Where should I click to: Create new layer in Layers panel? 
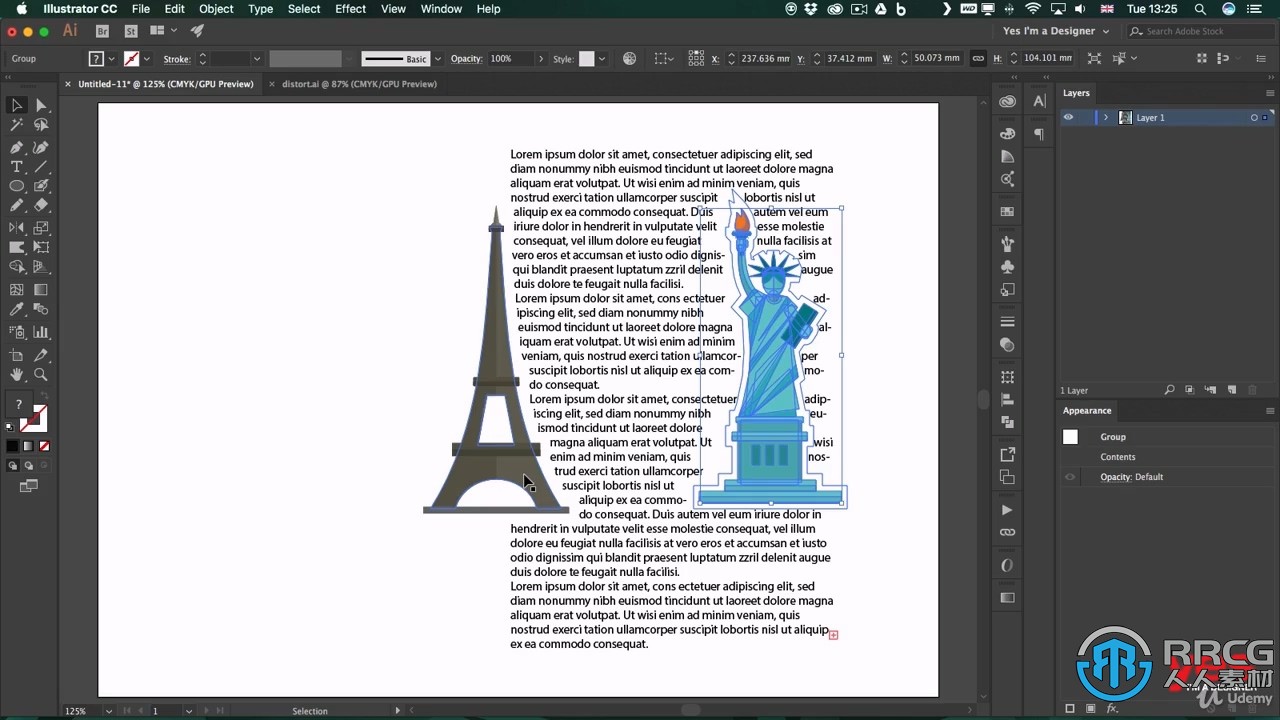click(x=1232, y=390)
